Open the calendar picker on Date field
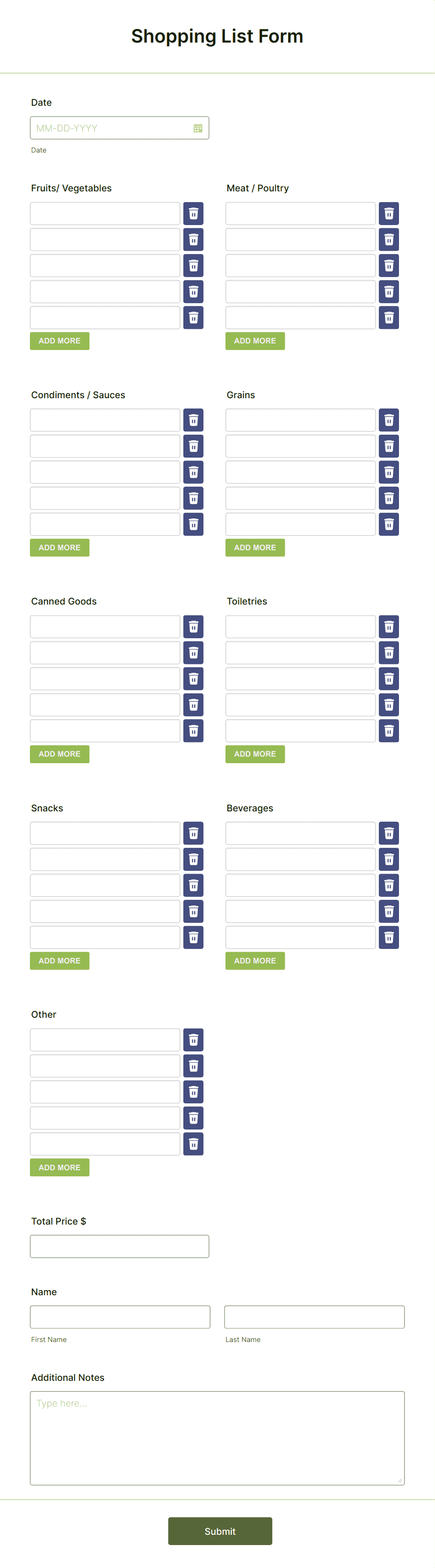Image resolution: width=435 pixels, height=1568 pixels. coord(198,128)
